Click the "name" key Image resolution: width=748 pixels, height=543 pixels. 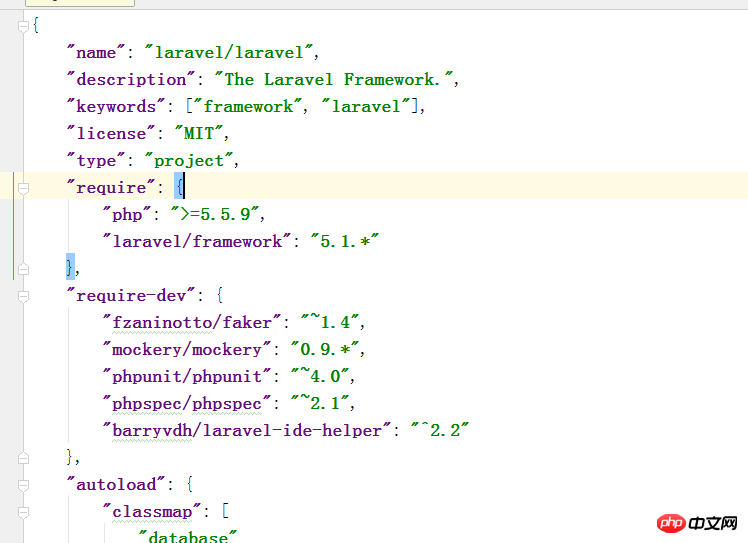(95, 52)
